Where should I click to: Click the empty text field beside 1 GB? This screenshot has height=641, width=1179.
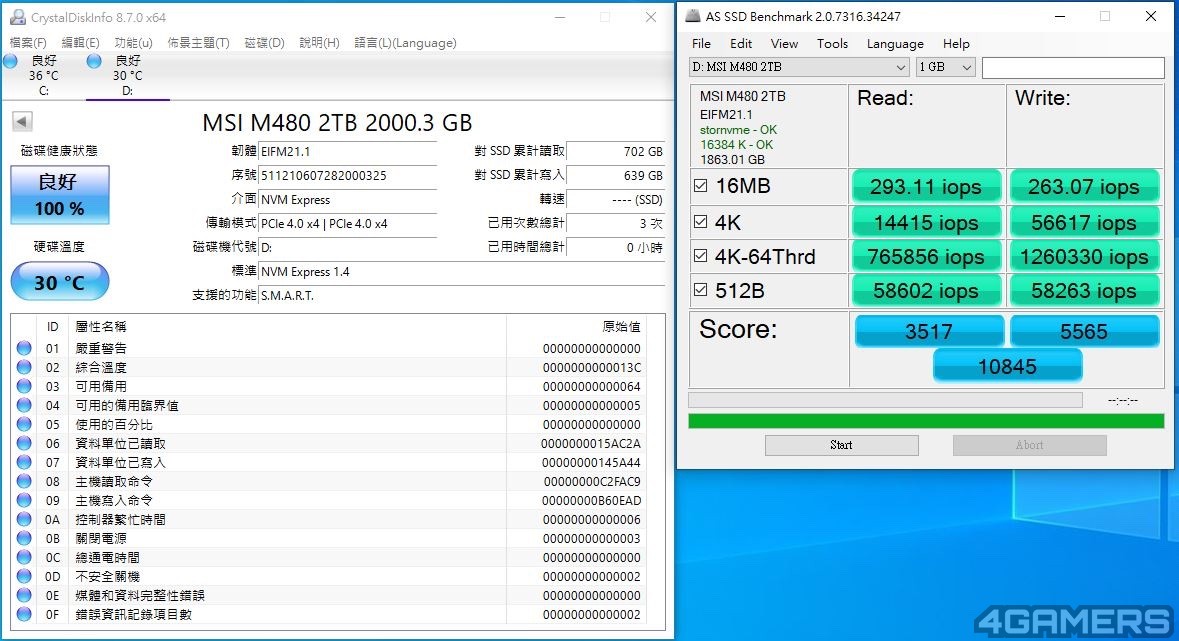(x=1073, y=67)
